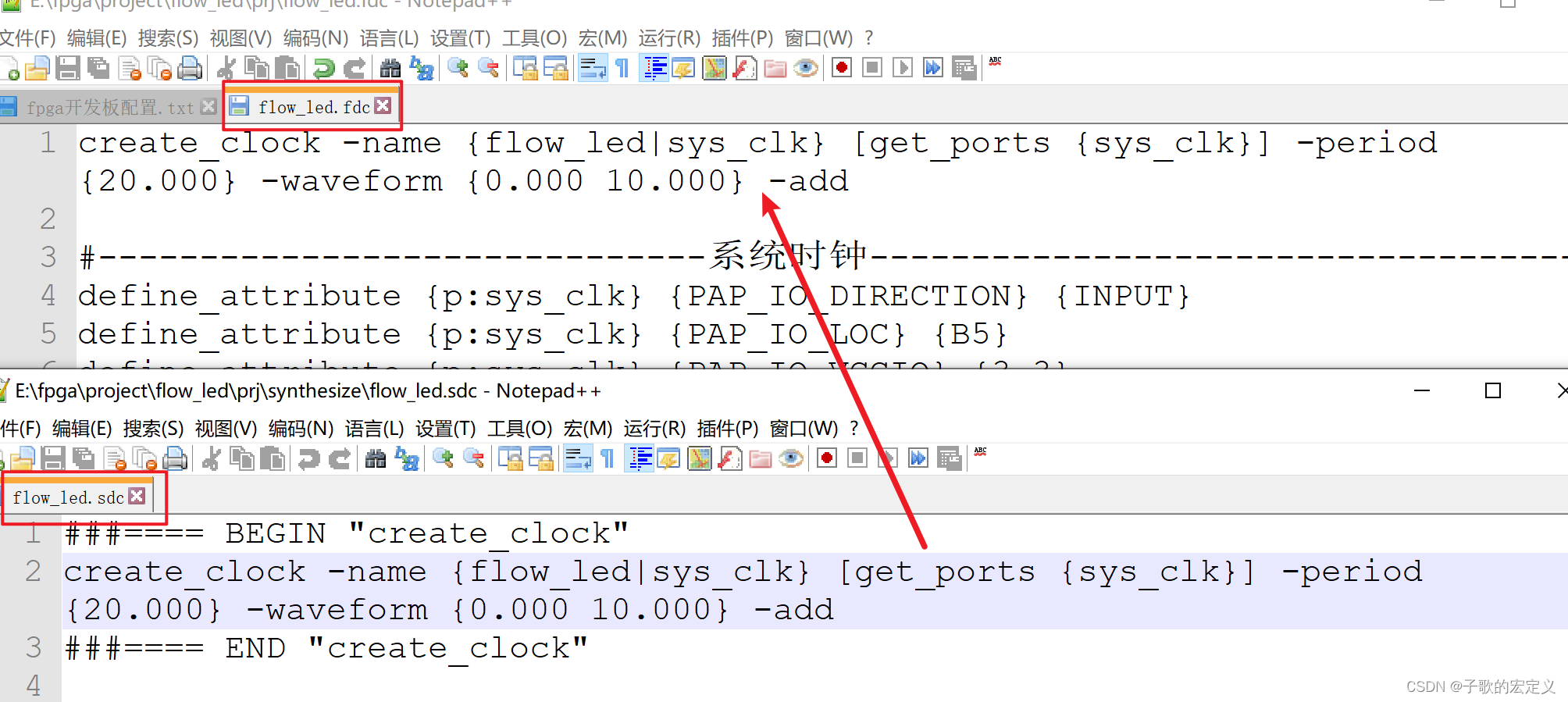Click the END "create_clock" comment line
The width and height of the screenshot is (1568, 702).
[x=326, y=648]
